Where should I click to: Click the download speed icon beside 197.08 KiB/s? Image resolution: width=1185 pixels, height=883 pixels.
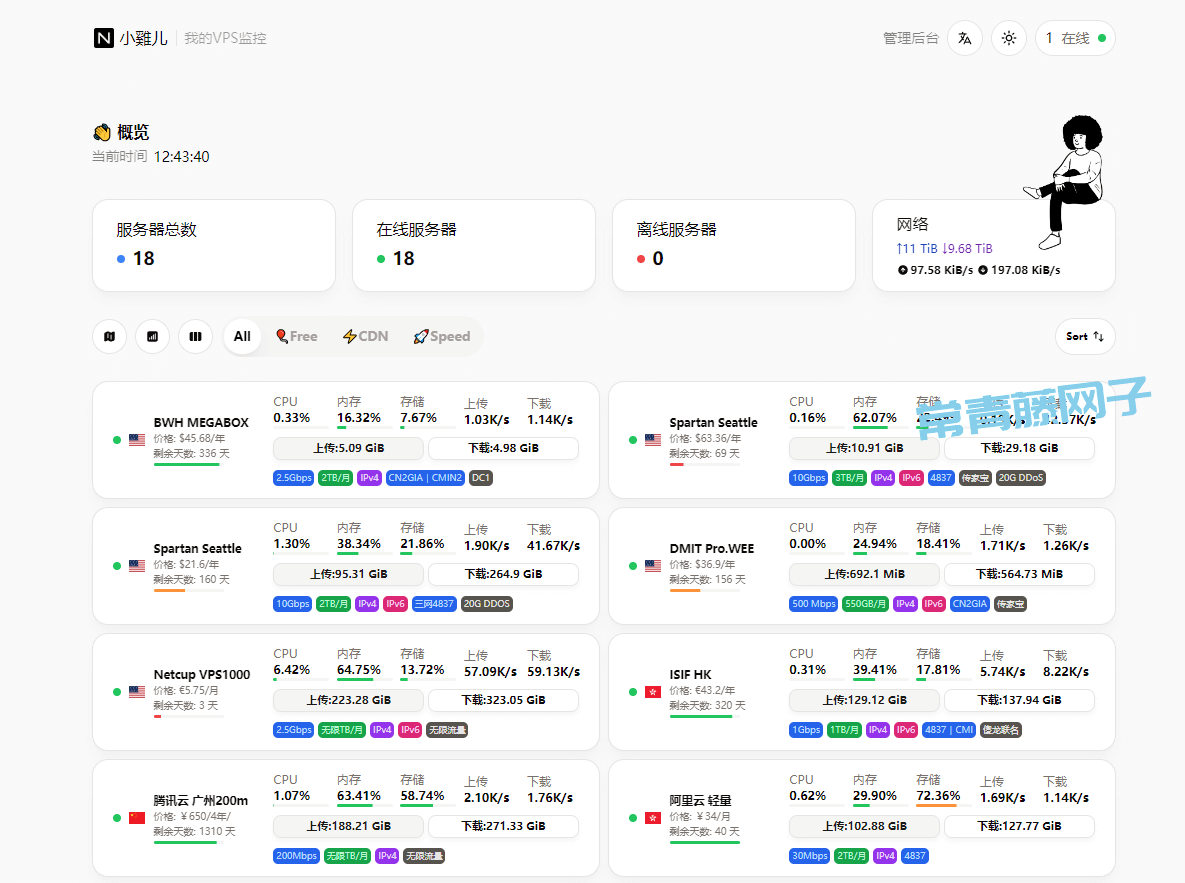(x=982, y=270)
